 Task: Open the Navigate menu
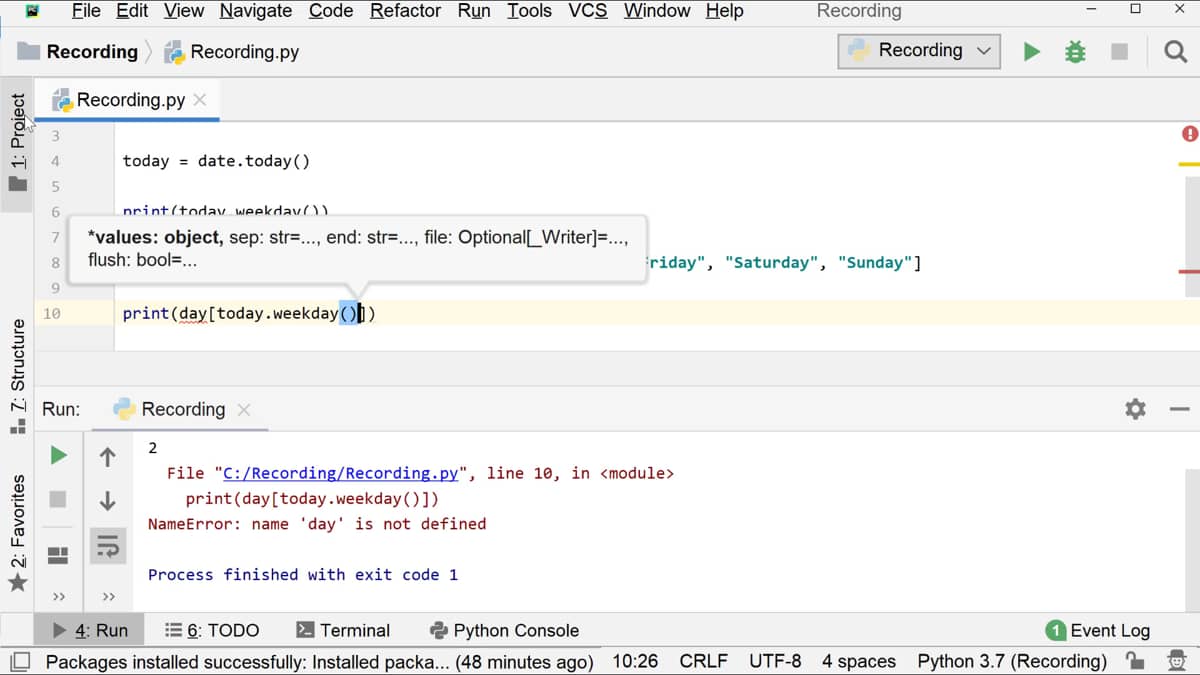tap(256, 11)
